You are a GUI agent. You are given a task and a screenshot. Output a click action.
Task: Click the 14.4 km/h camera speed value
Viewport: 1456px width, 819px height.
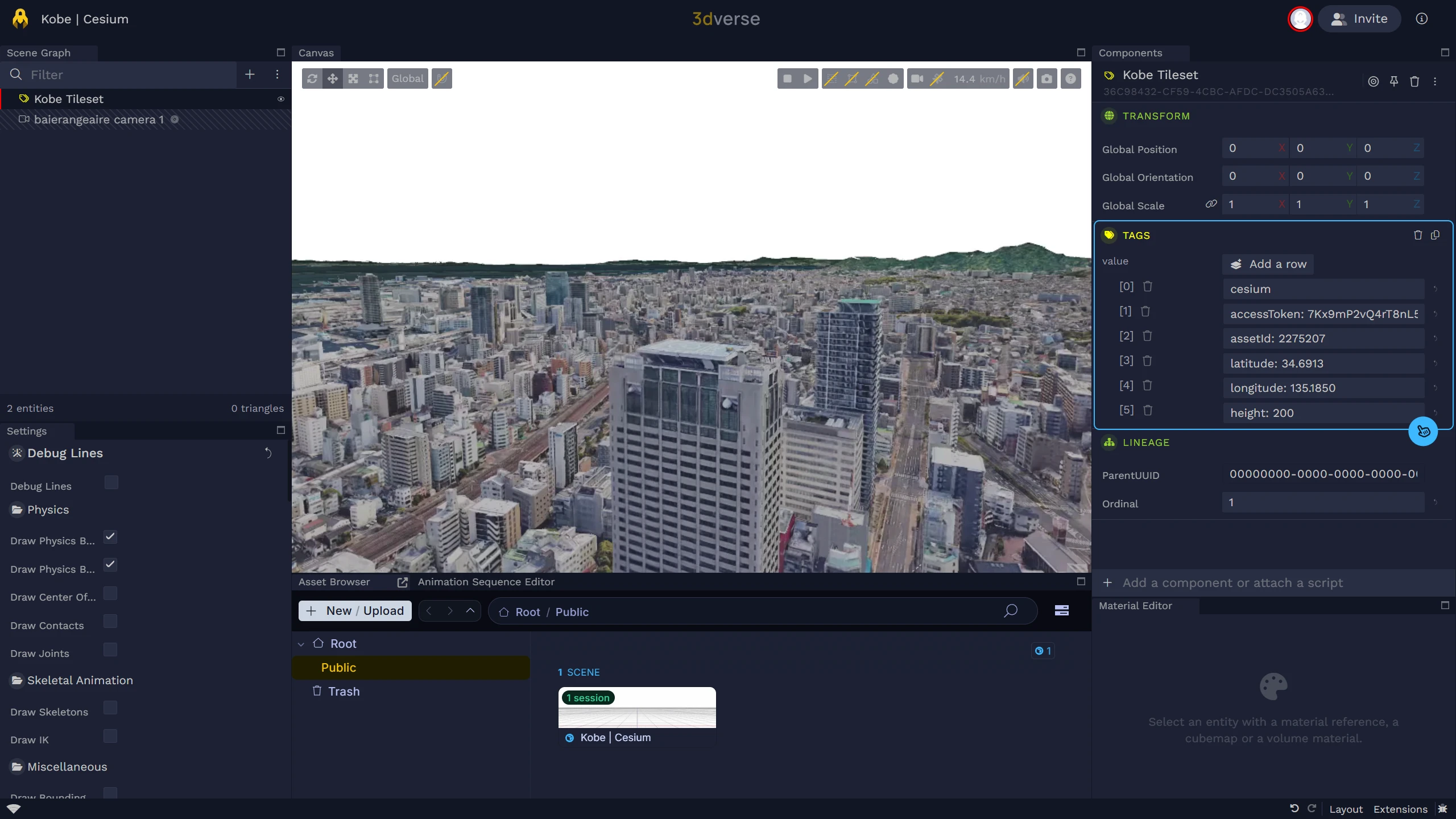[979, 79]
